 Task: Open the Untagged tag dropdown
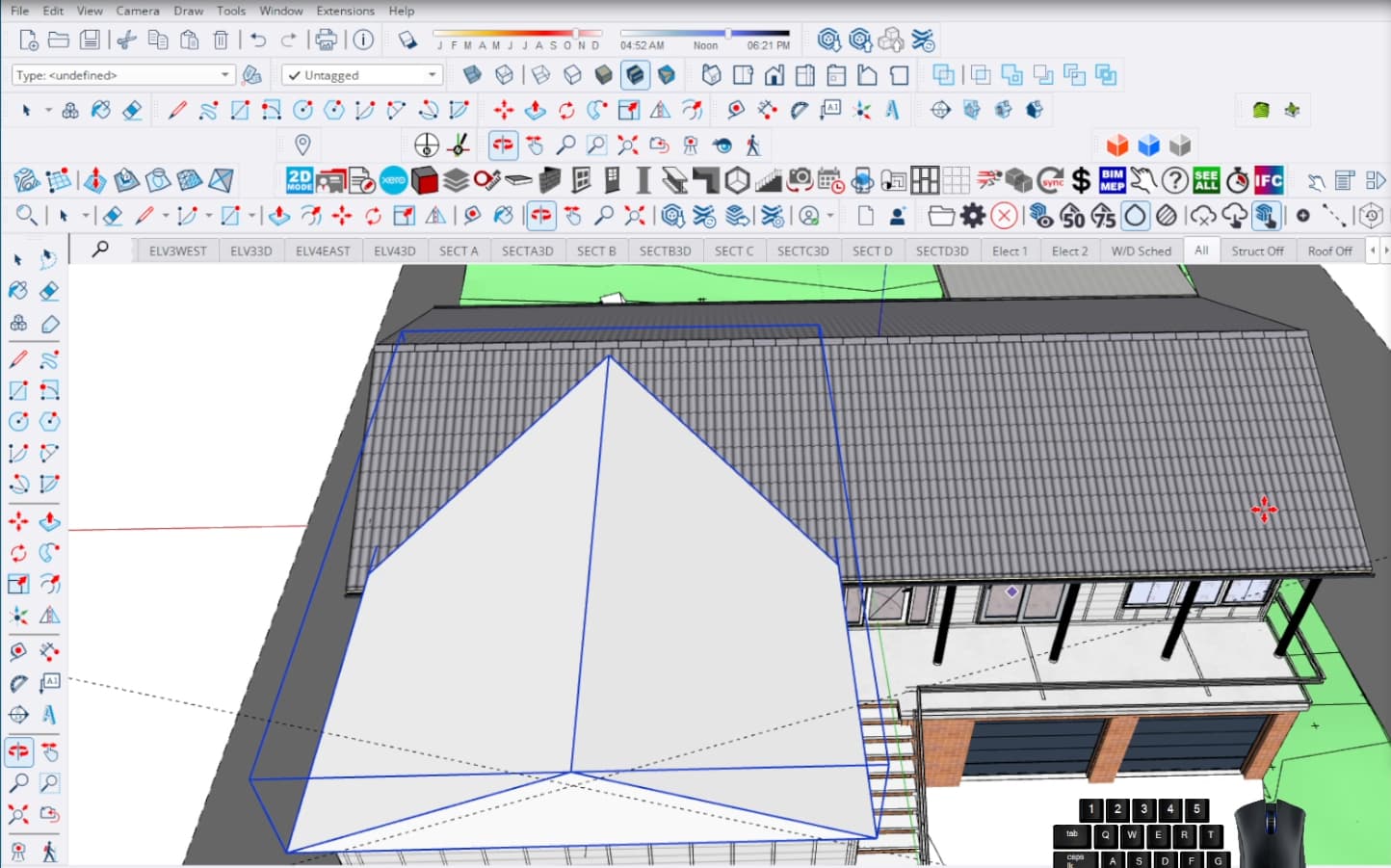(362, 75)
